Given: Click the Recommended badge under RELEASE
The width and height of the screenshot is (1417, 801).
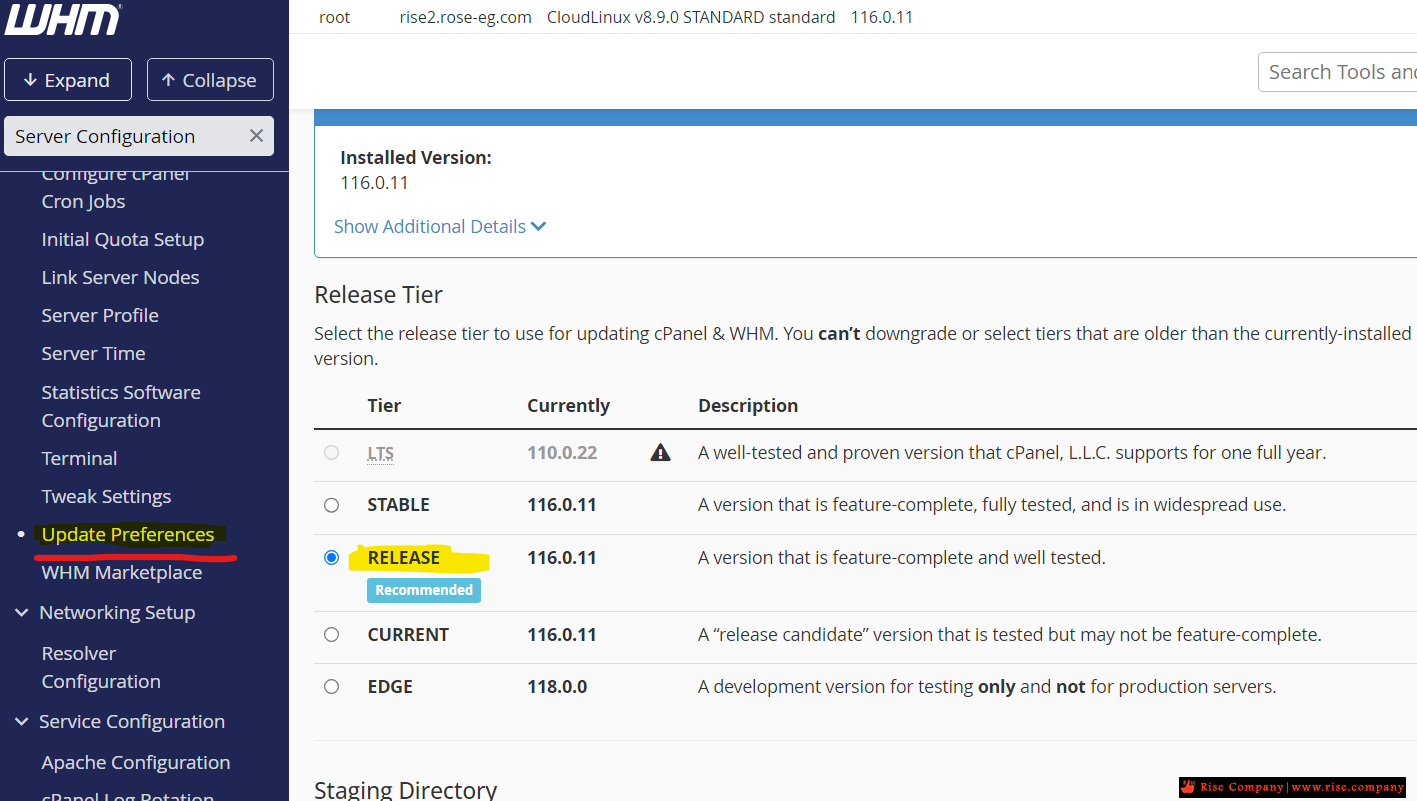Looking at the screenshot, I should tap(424, 590).
